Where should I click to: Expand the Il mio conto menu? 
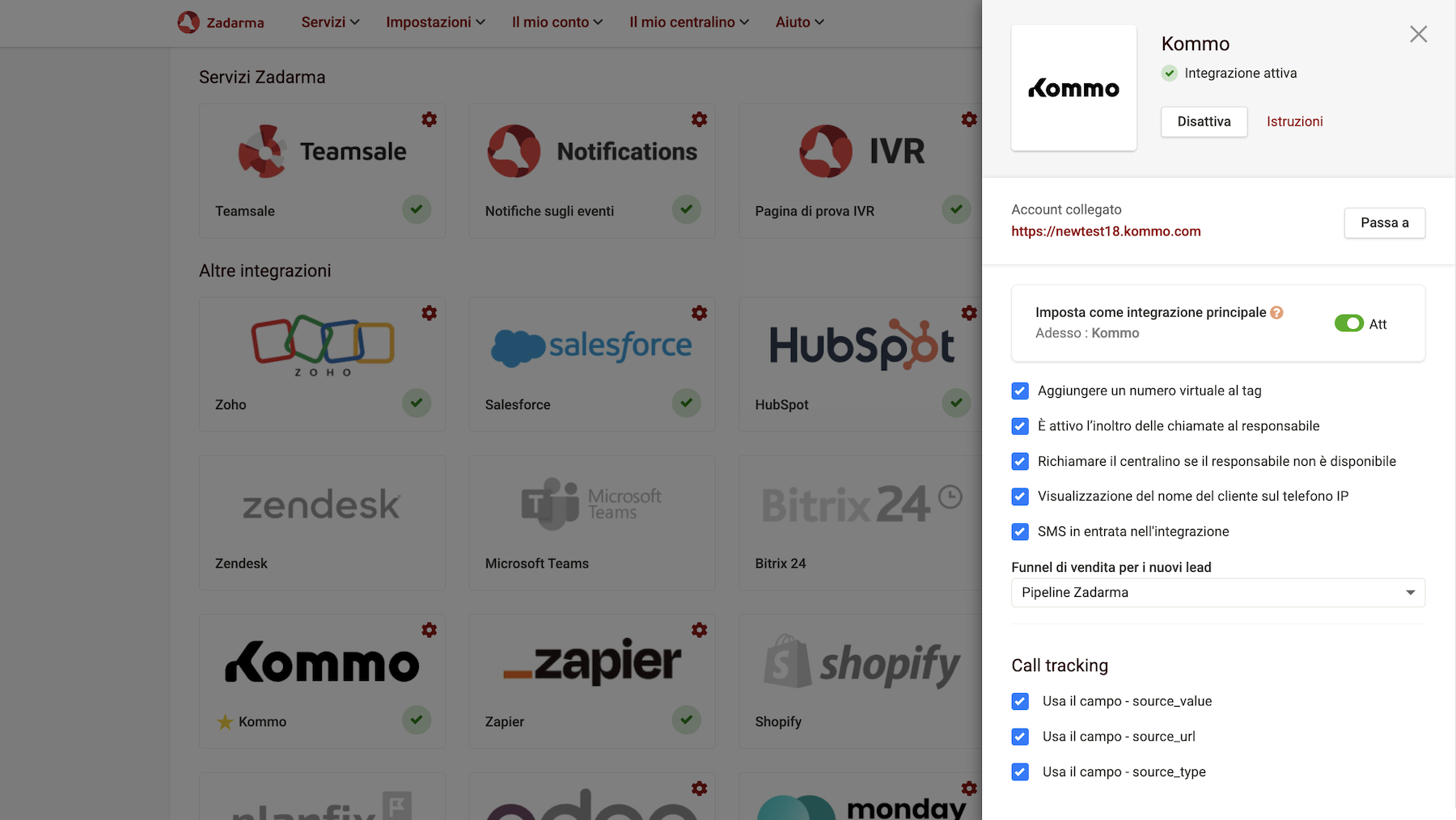pos(557,22)
